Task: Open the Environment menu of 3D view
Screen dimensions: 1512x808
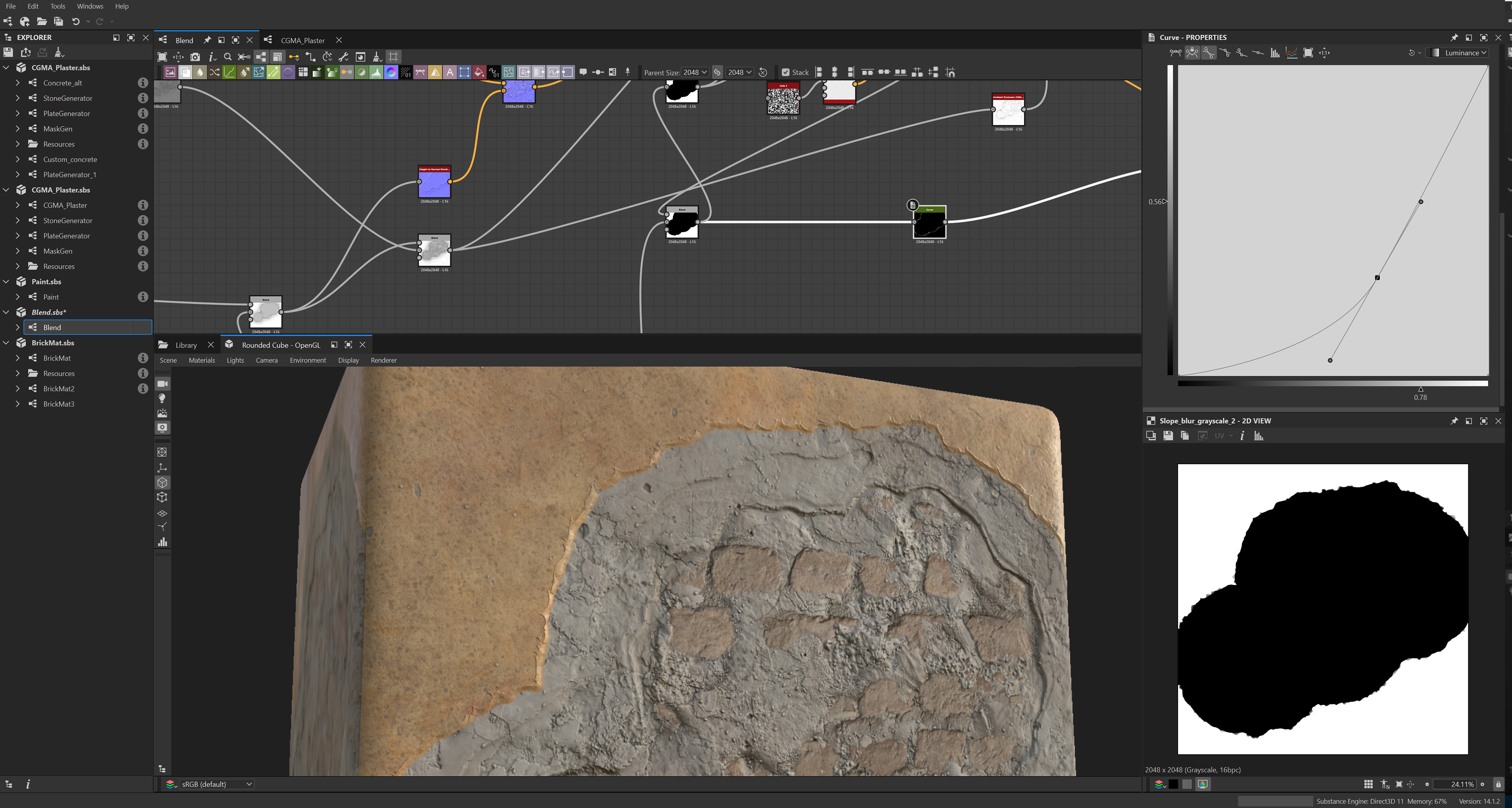Action: coord(308,360)
